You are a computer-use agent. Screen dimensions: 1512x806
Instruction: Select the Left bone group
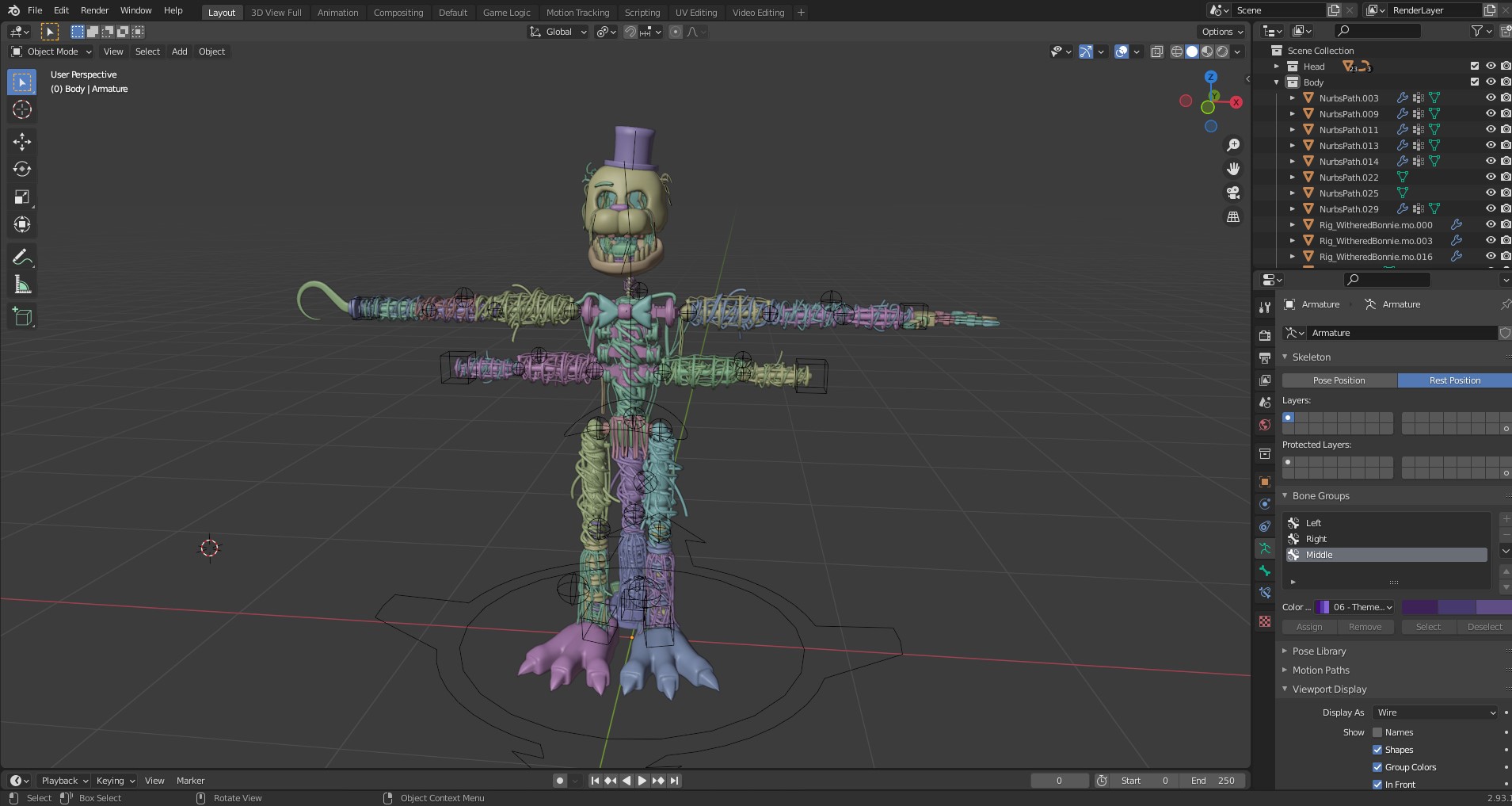(1386, 523)
